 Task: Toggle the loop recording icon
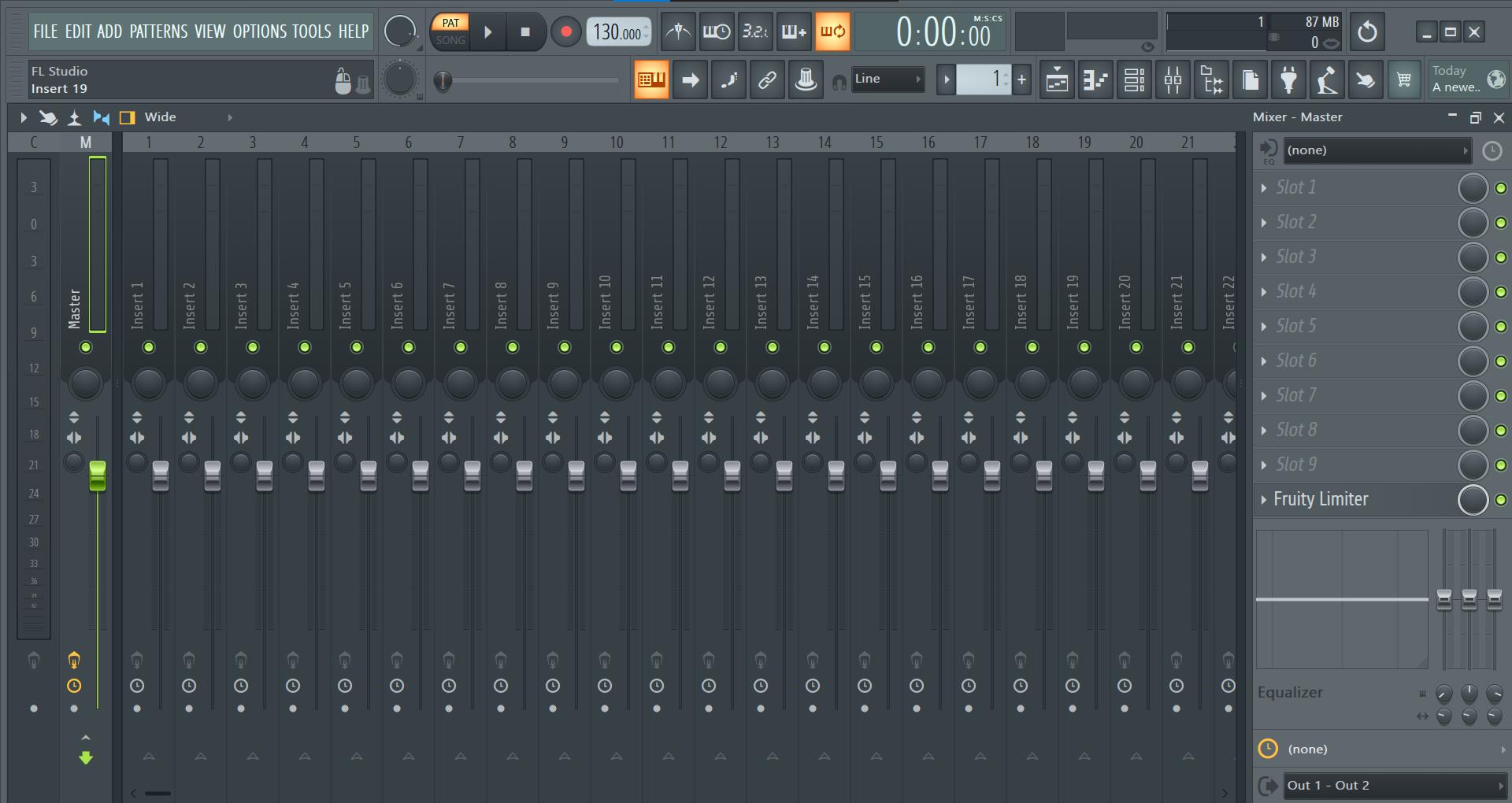pyautogui.click(x=832, y=31)
